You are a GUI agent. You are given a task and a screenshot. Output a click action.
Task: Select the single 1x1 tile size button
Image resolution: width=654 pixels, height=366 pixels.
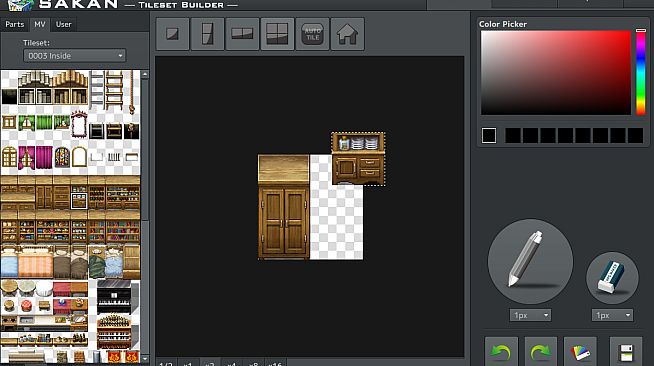(173, 34)
